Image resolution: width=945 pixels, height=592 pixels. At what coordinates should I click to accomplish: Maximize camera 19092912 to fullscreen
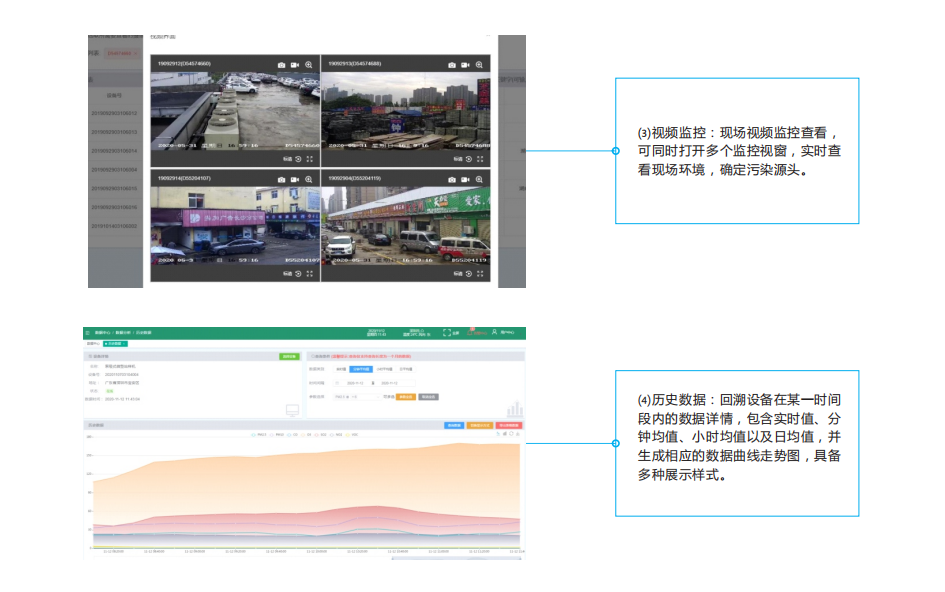(x=310, y=159)
